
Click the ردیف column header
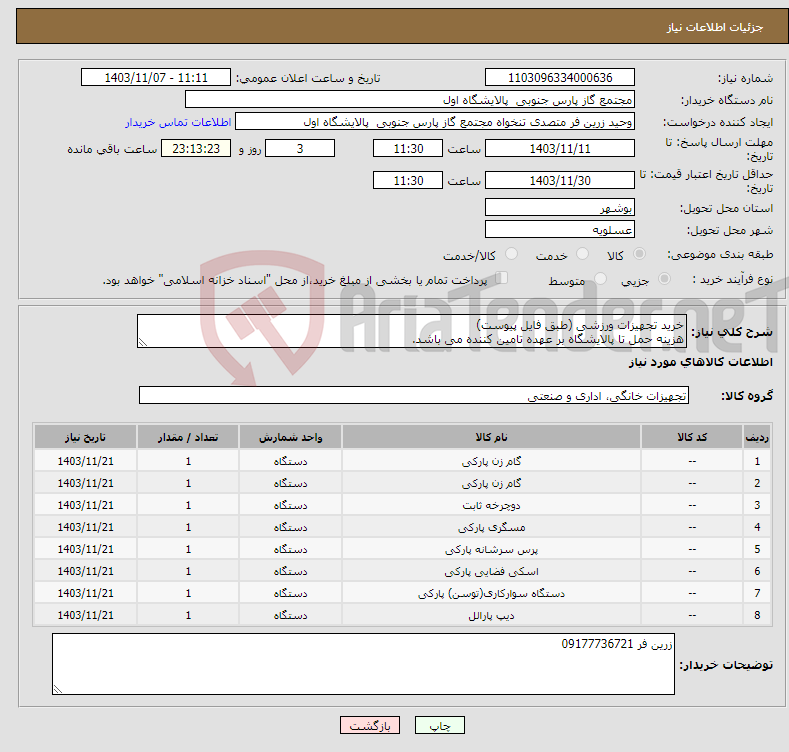(x=757, y=437)
